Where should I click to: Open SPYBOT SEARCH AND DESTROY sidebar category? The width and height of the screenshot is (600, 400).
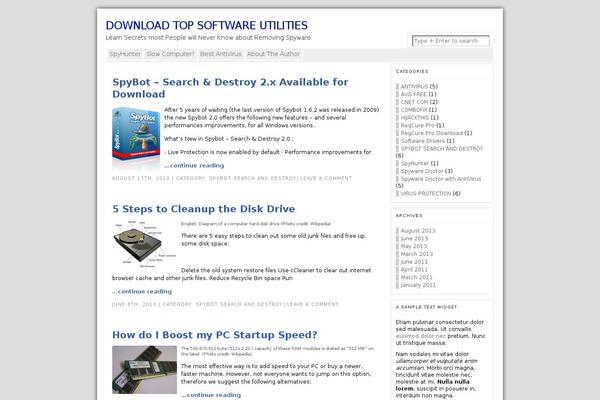coord(442,149)
